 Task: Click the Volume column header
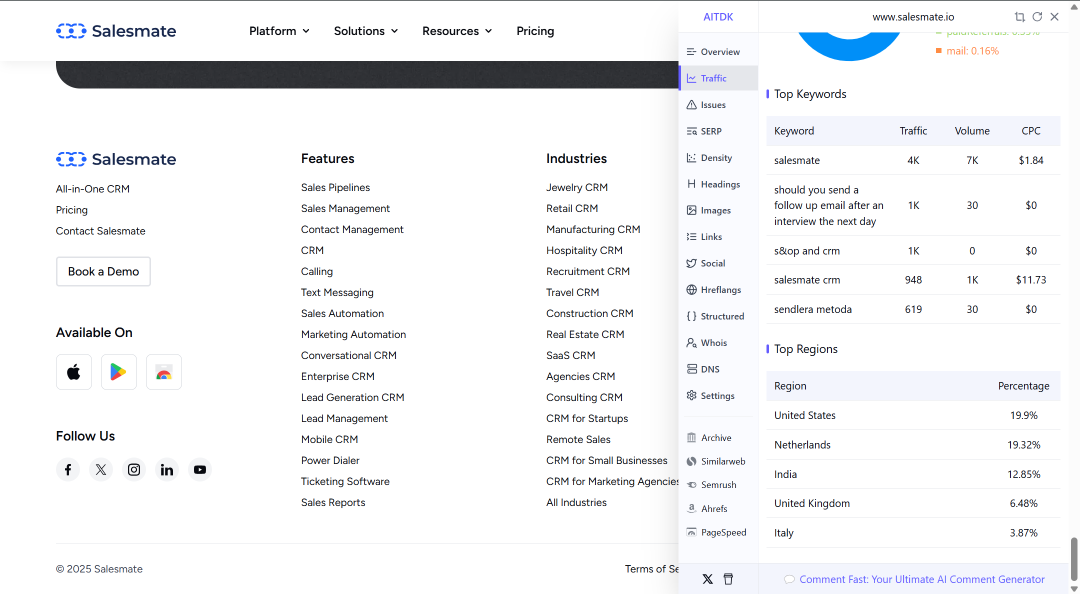(x=972, y=131)
